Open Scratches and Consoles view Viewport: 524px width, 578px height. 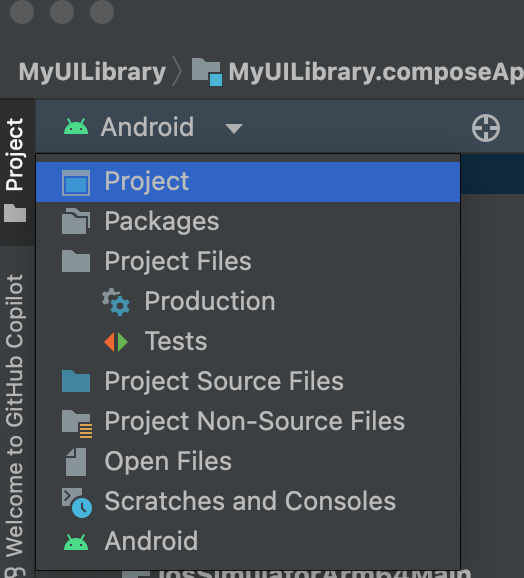[x=248, y=501]
